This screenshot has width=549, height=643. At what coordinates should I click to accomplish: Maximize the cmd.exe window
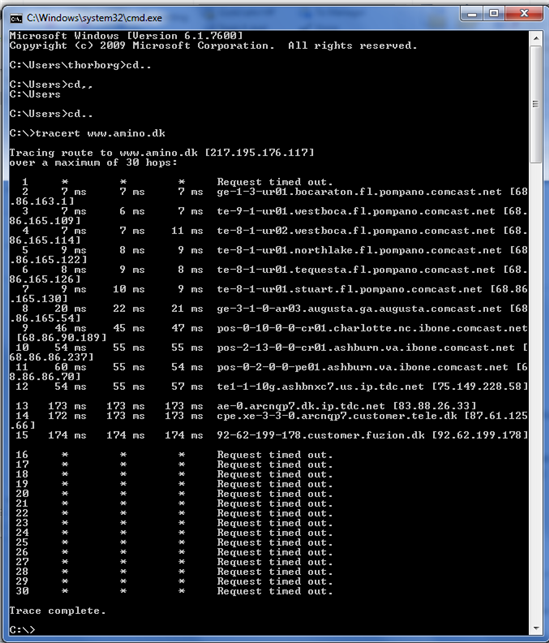(x=494, y=14)
